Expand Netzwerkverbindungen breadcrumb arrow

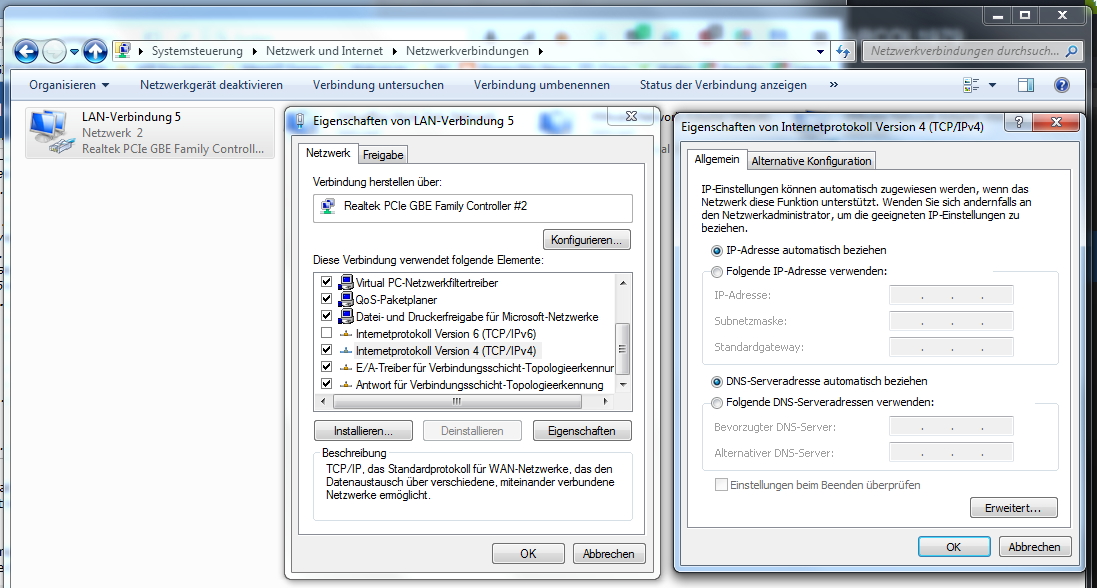point(540,51)
